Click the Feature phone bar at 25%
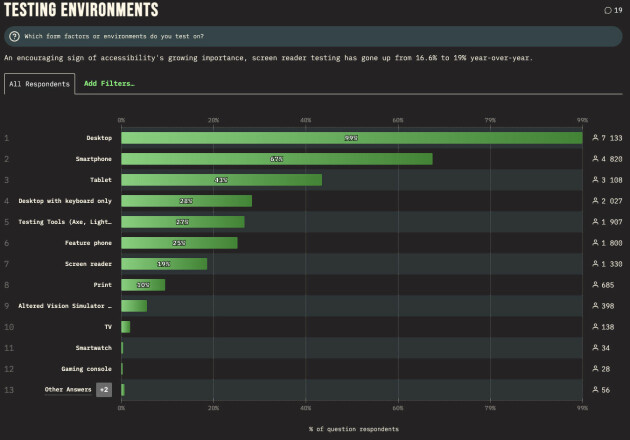 click(x=179, y=243)
